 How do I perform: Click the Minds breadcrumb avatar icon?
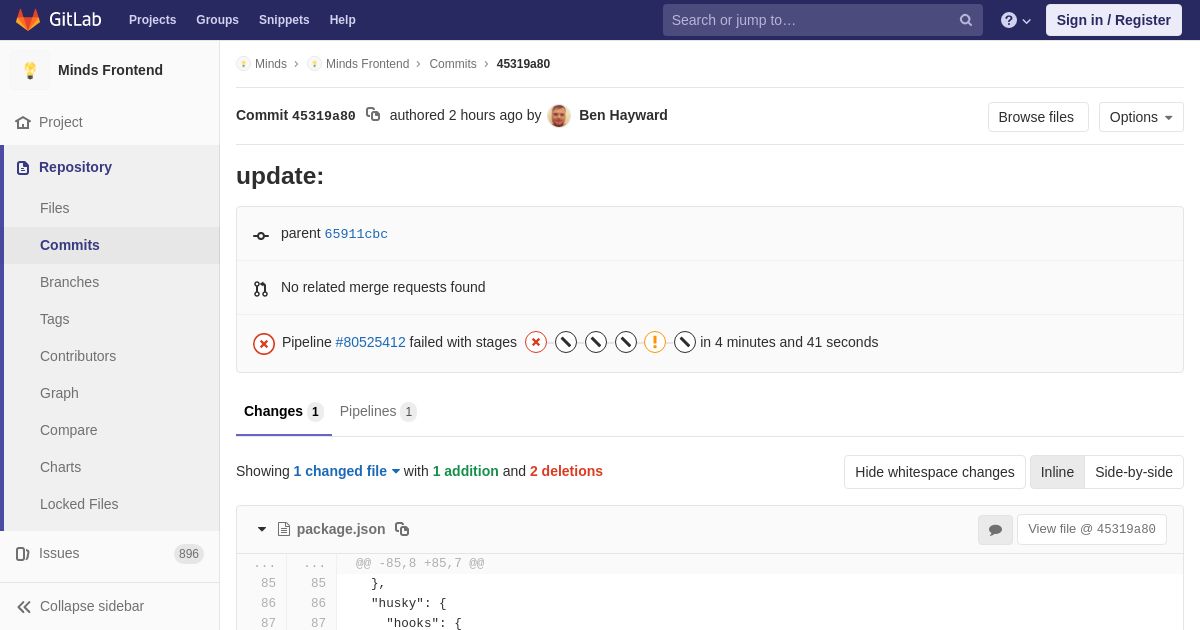[x=243, y=64]
